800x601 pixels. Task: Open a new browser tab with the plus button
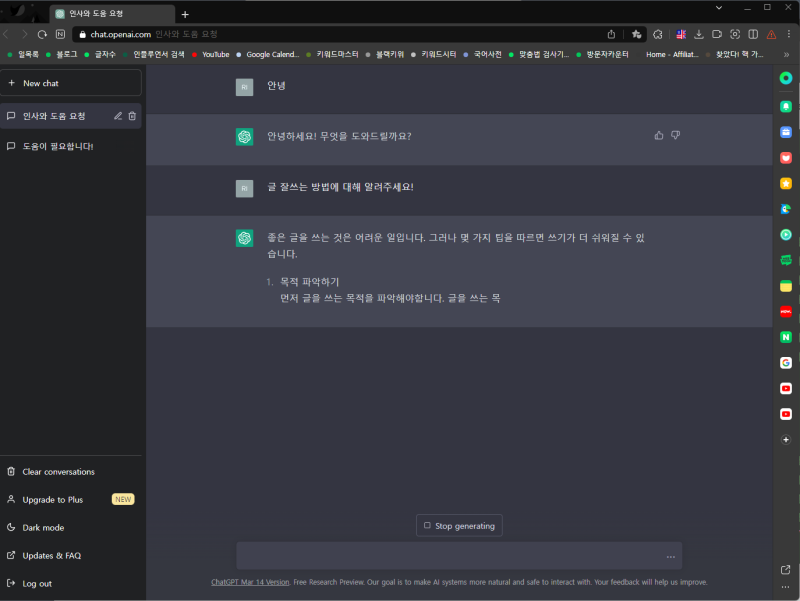185,14
